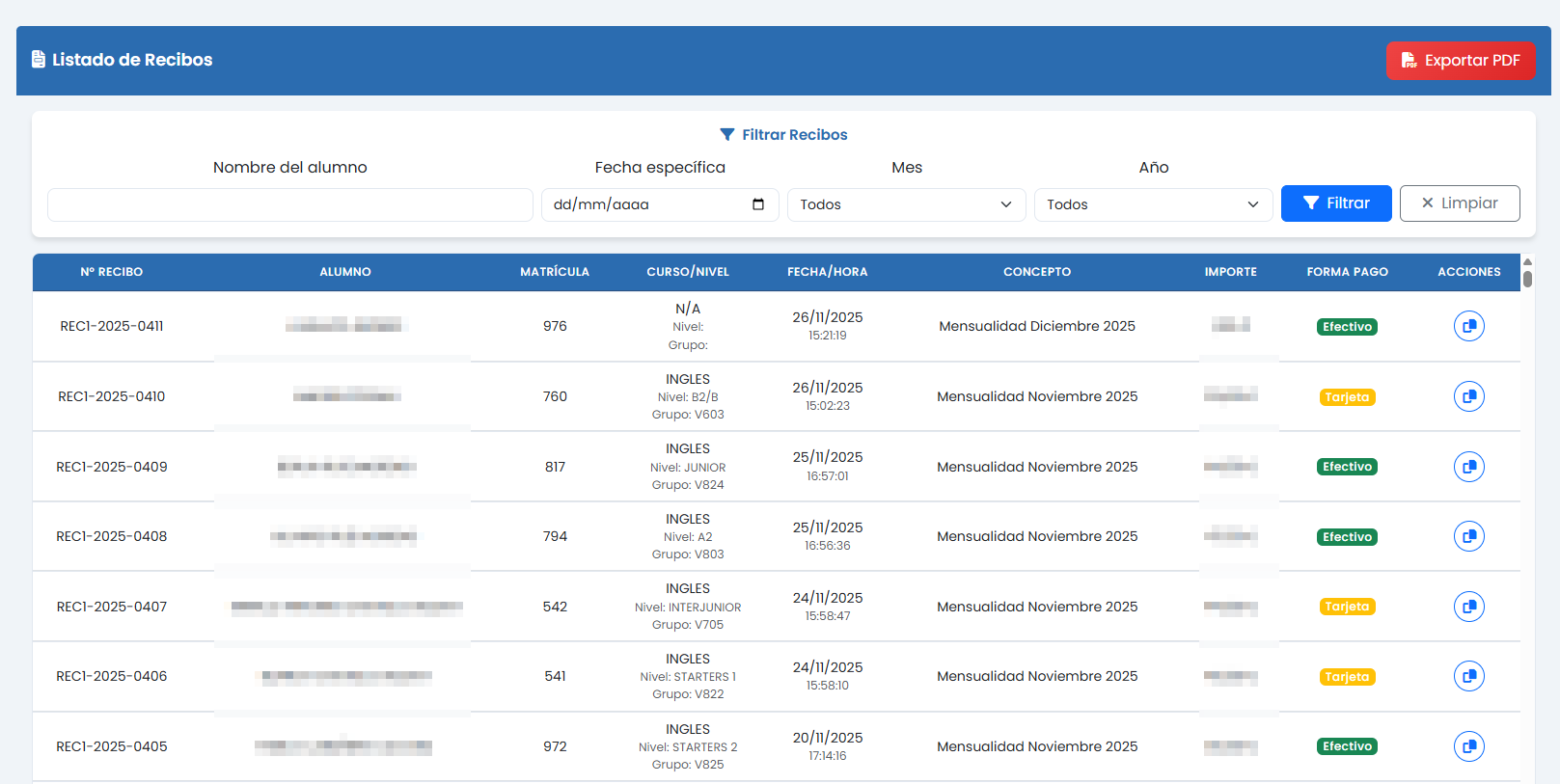1560x784 pixels.
Task: Apply filters with the Filtrar button
Action: click(x=1335, y=203)
